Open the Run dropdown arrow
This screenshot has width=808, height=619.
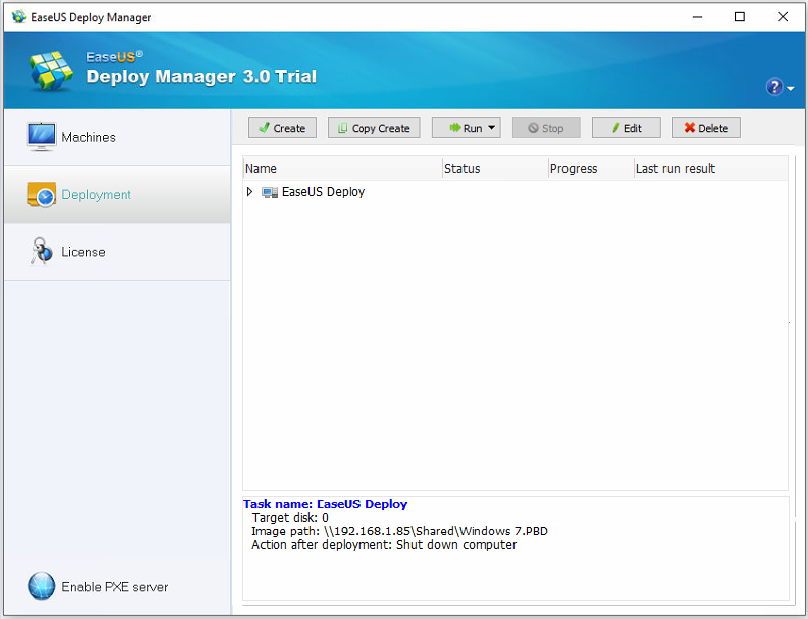pos(492,127)
